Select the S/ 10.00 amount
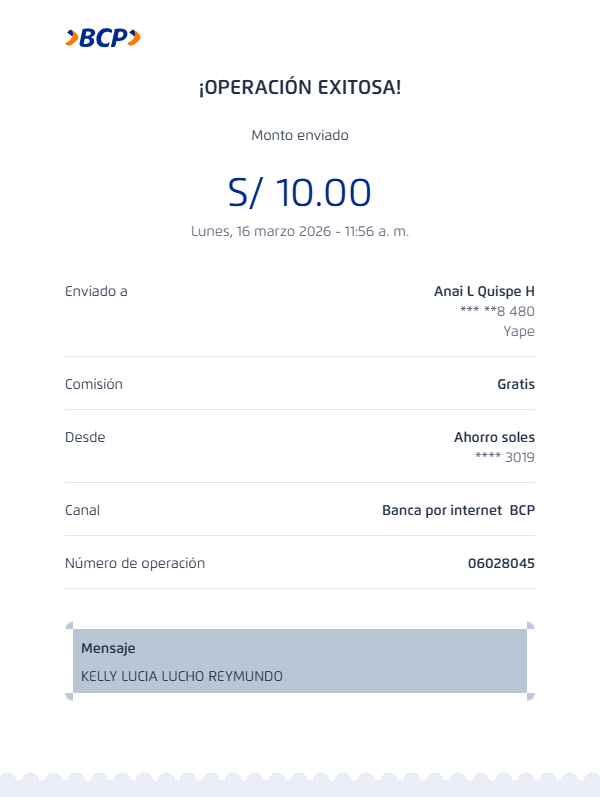600x797 pixels. click(x=300, y=192)
